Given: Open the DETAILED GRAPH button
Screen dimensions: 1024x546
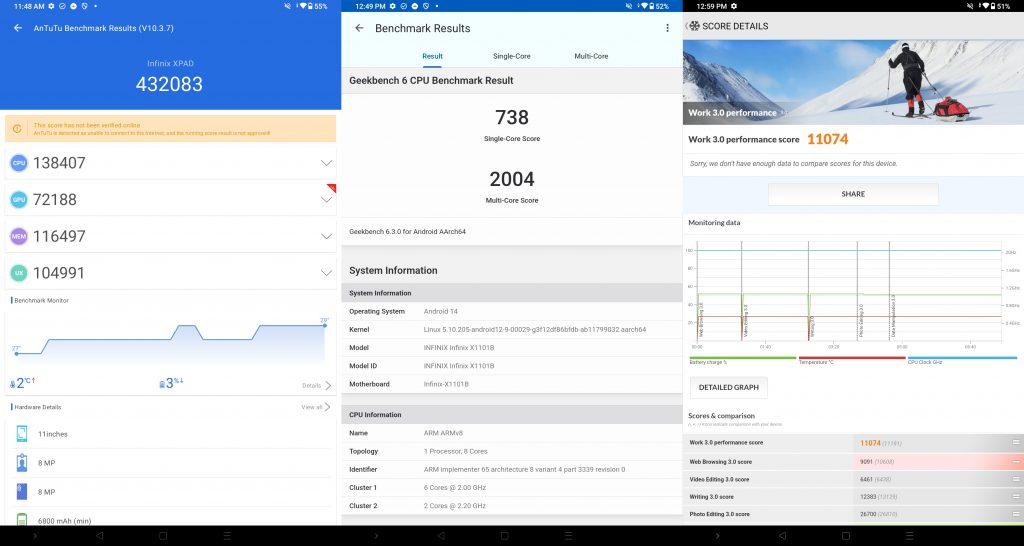Looking at the screenshot, I should point(729,387).
